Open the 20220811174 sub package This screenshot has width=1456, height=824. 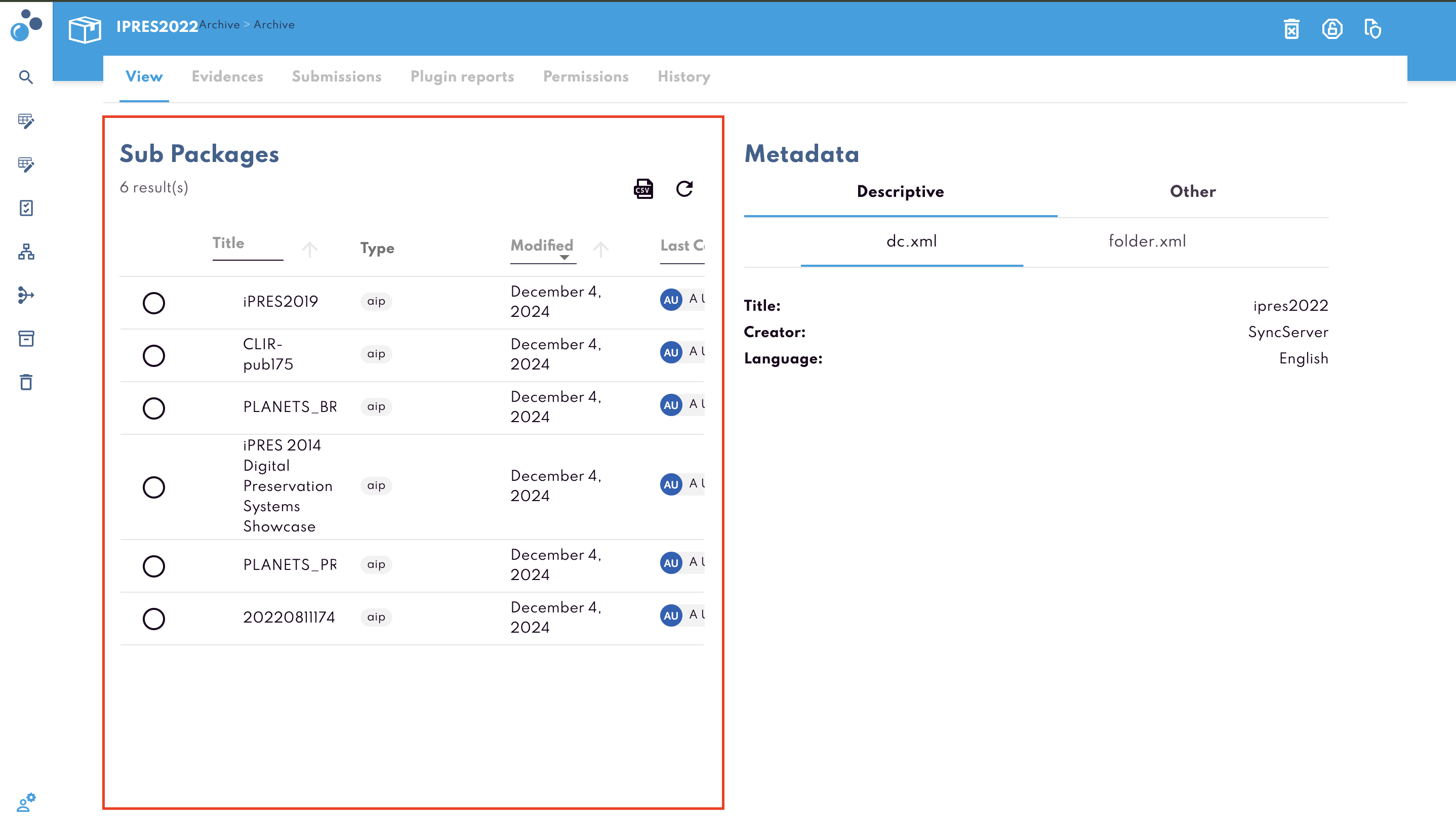coord(289,617)
